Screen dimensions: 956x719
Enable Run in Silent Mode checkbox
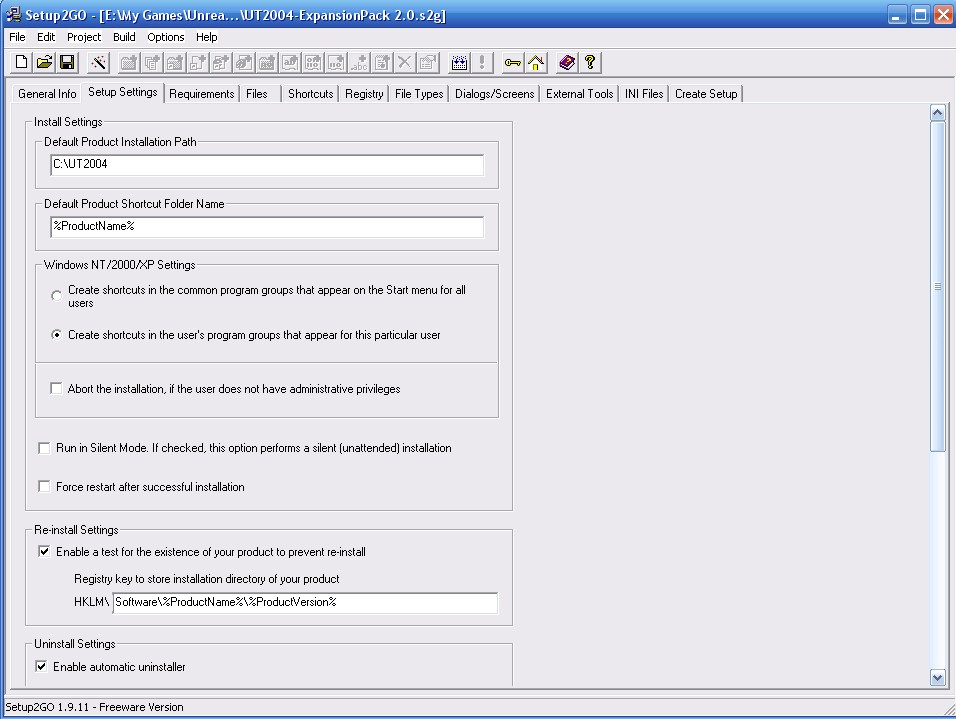click(x=44, y=448)
